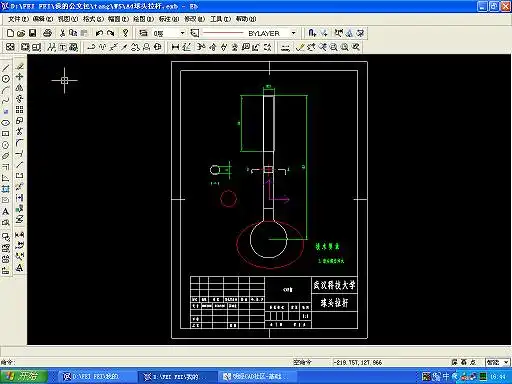The width and height of the screenshot is (512, 384).
Task: Print the drawing using printer icon
Action: [x=47, y=33]
